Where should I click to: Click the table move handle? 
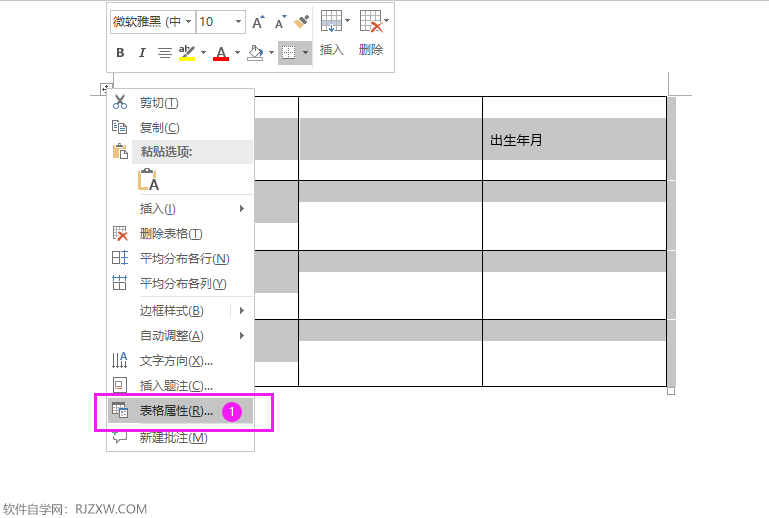click(x=104, y=89)
